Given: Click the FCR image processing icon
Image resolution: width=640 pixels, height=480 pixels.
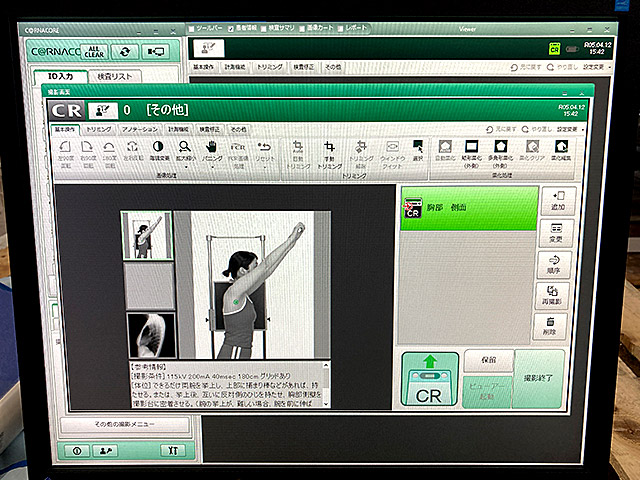Looking at the screenshot, I should pyautogui.click(x=238, y=147).
